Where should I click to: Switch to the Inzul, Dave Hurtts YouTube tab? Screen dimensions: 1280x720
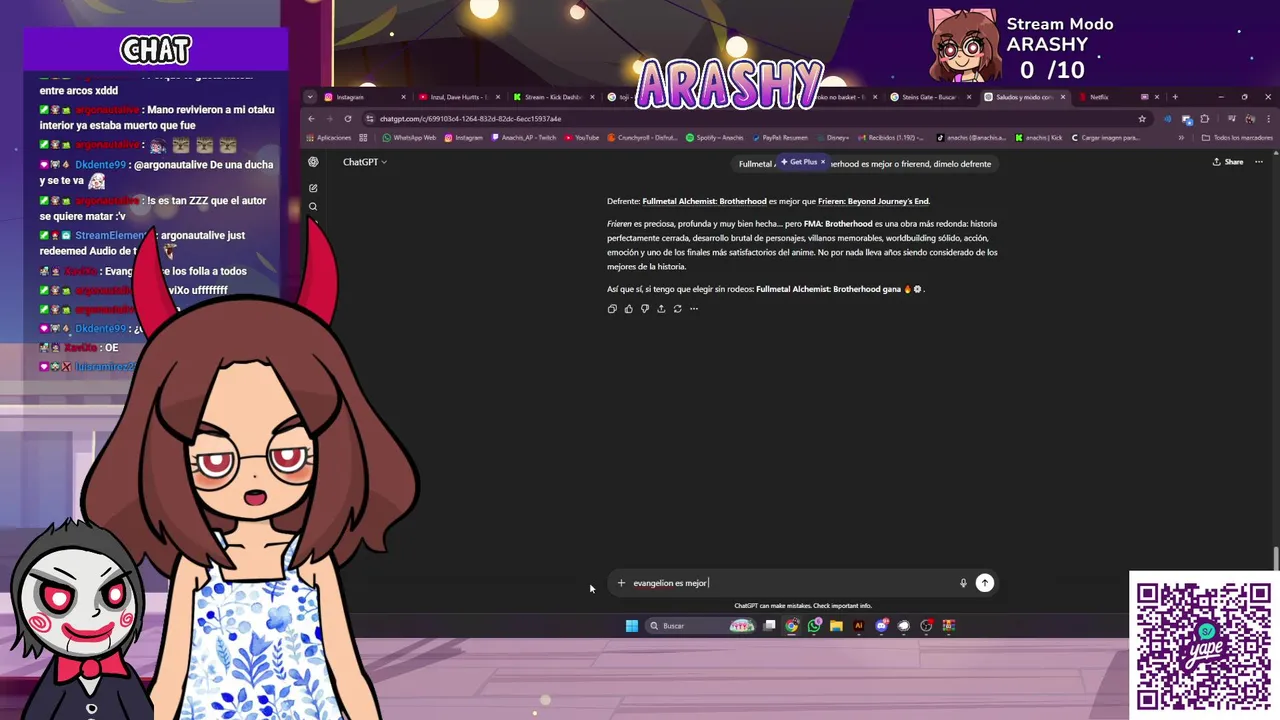tap(458, 97)
